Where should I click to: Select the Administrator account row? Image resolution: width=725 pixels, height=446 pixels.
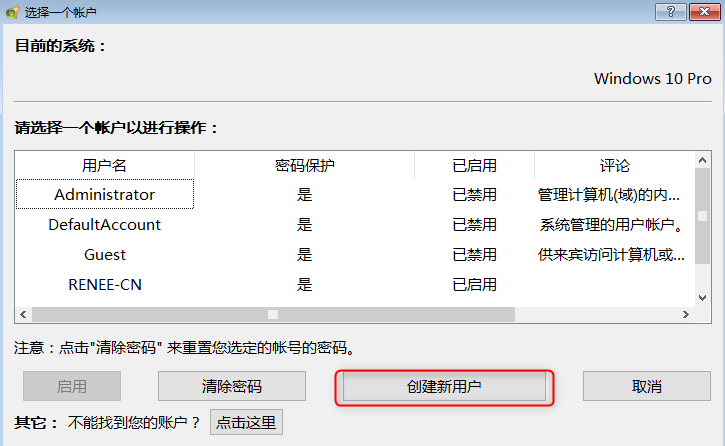[105, 195]
